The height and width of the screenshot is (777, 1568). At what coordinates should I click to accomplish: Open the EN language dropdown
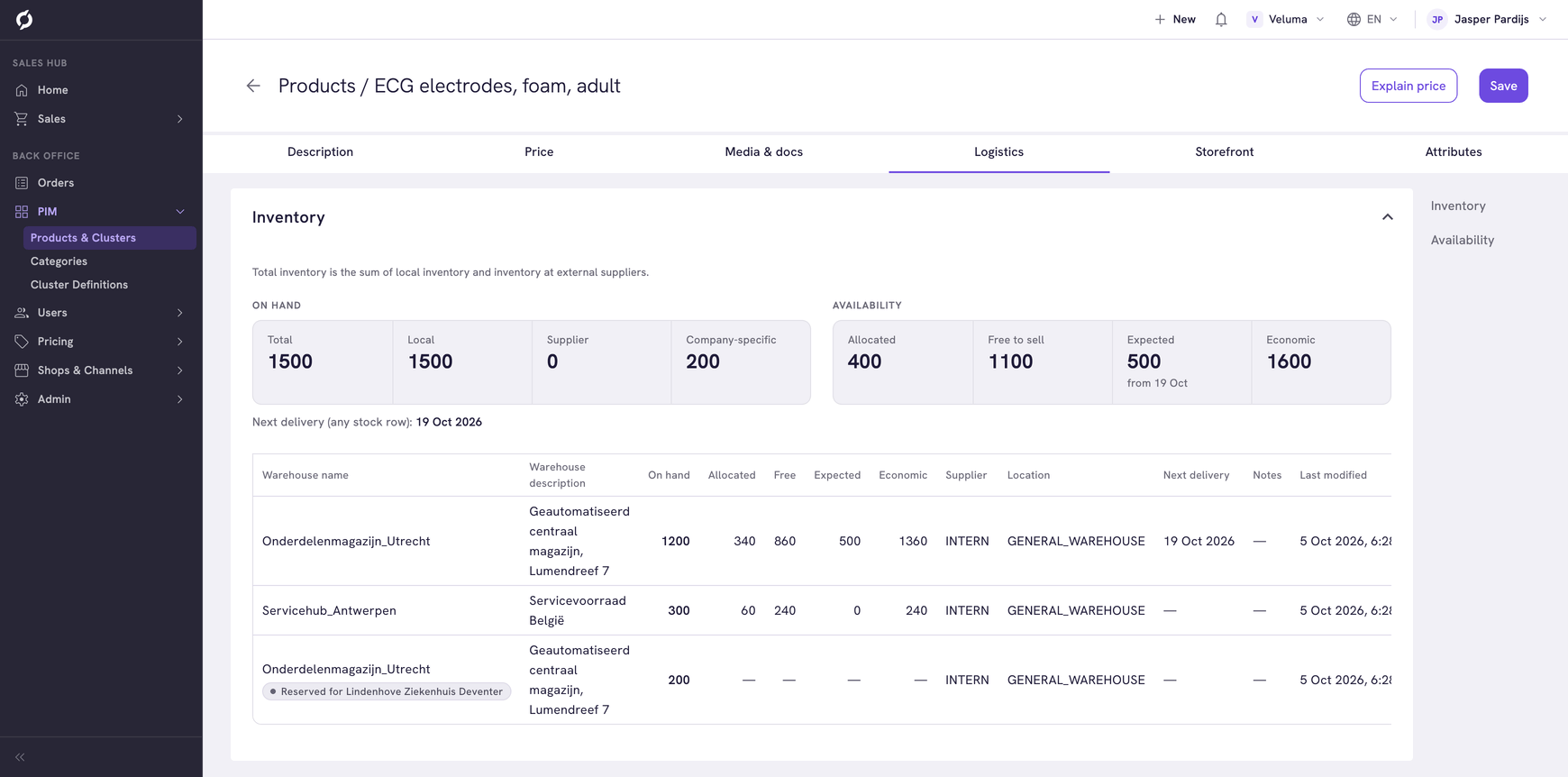point(1372,19)
